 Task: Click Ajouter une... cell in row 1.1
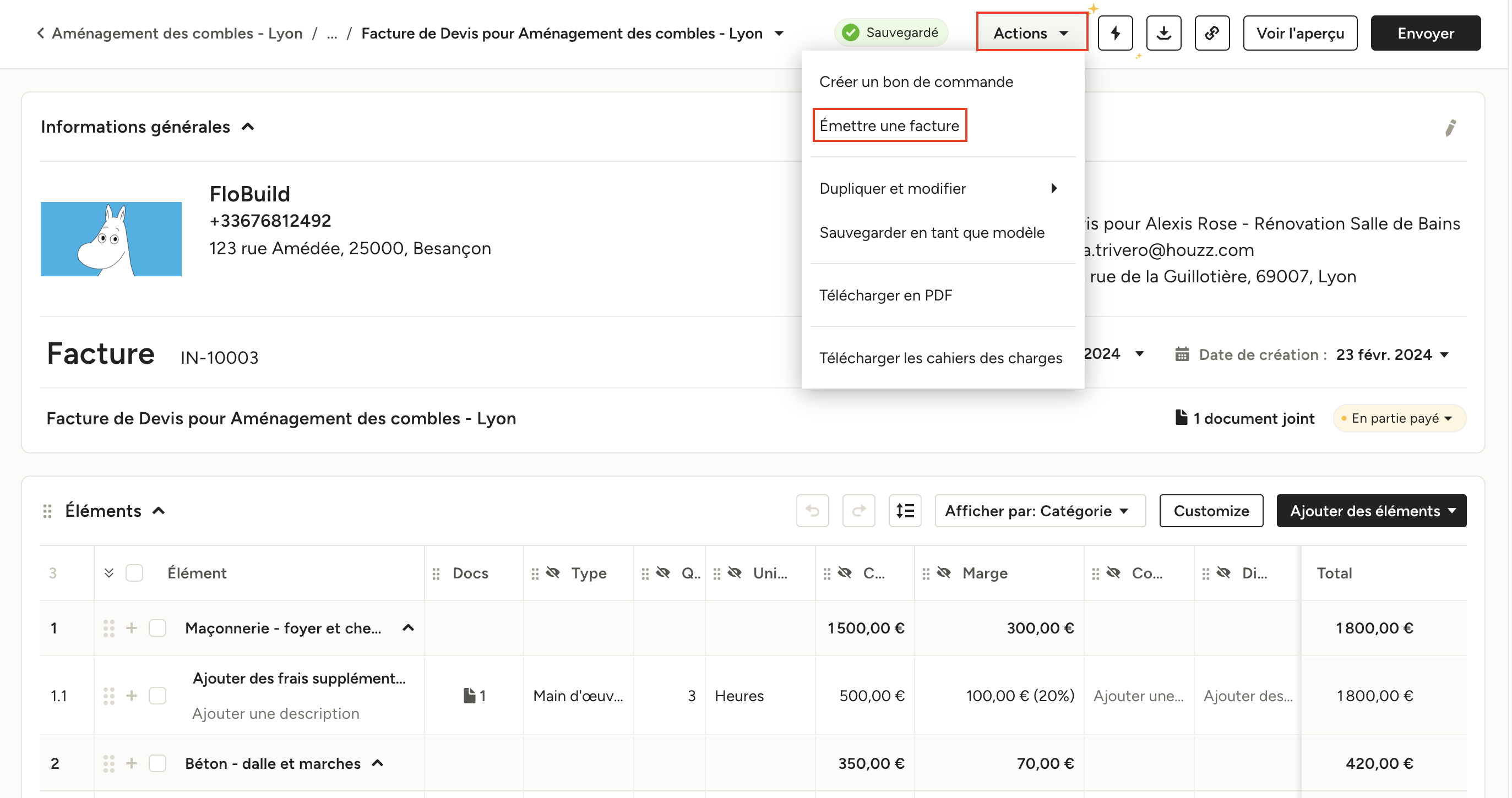(x=1138, y=696)
